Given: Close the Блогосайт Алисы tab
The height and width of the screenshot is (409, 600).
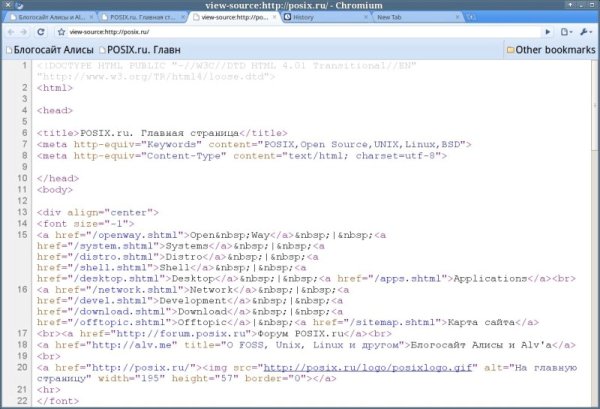Looking at the screenshot, I should [x=91, y=17].
